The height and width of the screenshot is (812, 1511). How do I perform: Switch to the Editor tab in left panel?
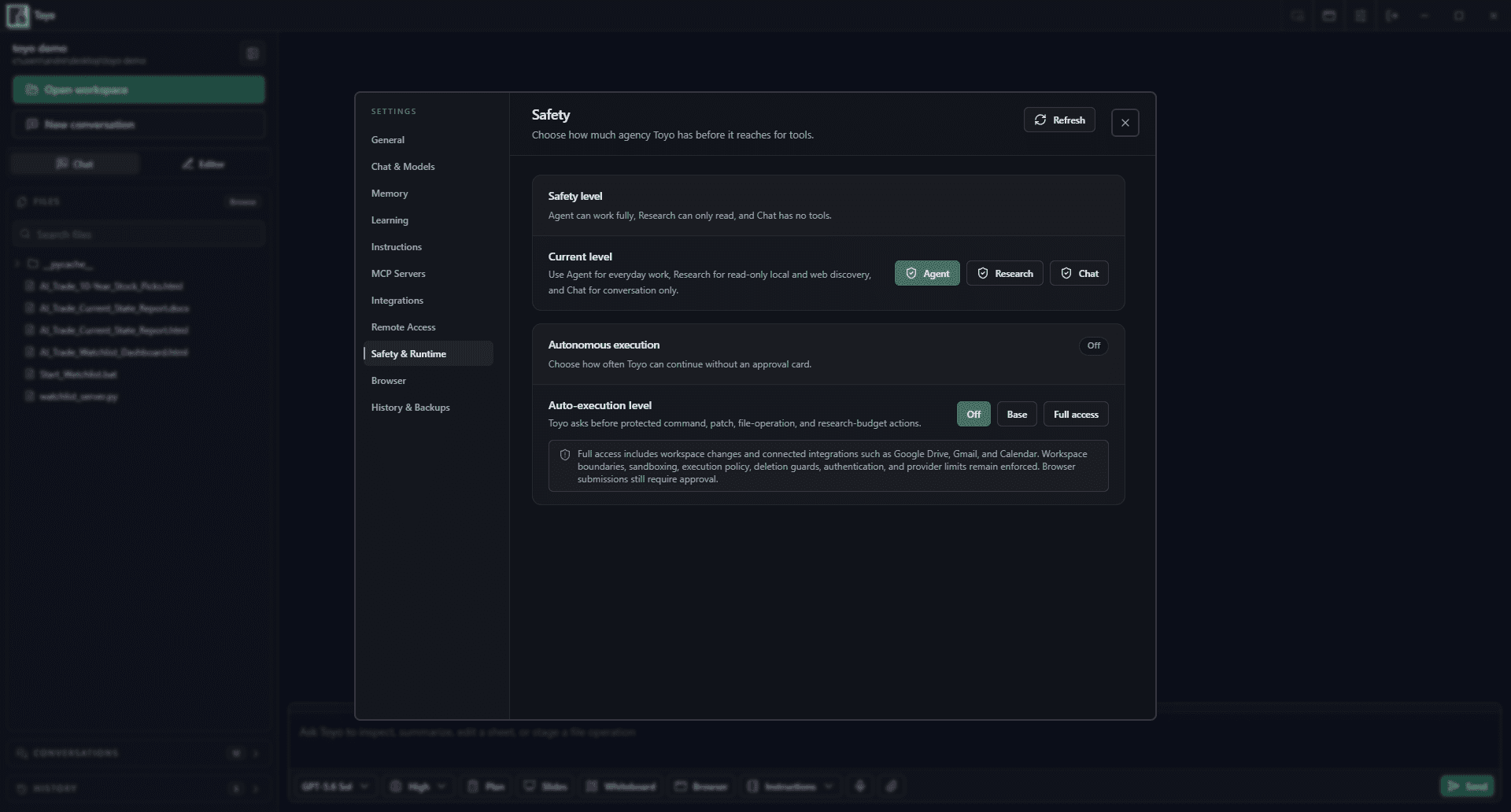point(203,164)
